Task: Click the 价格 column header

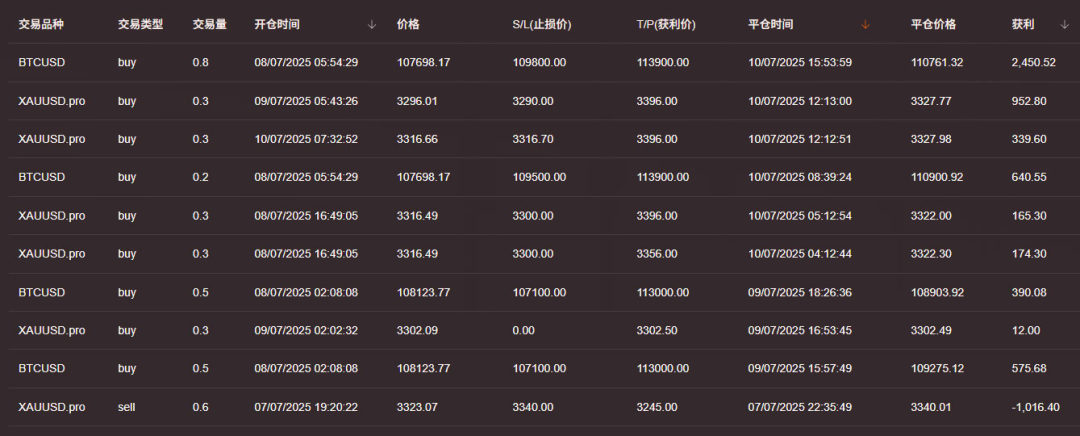Action: (x=408, y=24)
